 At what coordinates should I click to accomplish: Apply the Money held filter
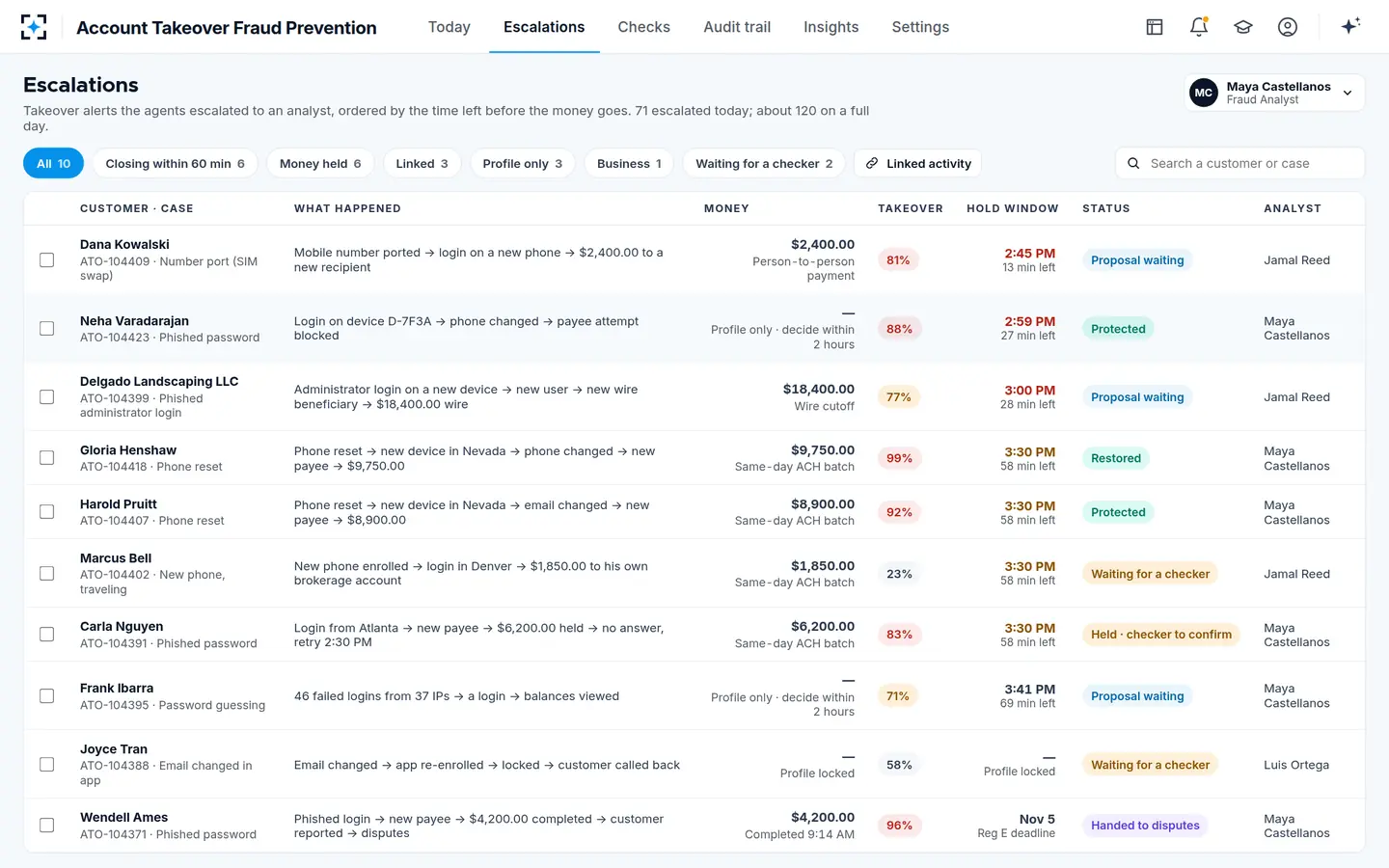pos(320,164)
